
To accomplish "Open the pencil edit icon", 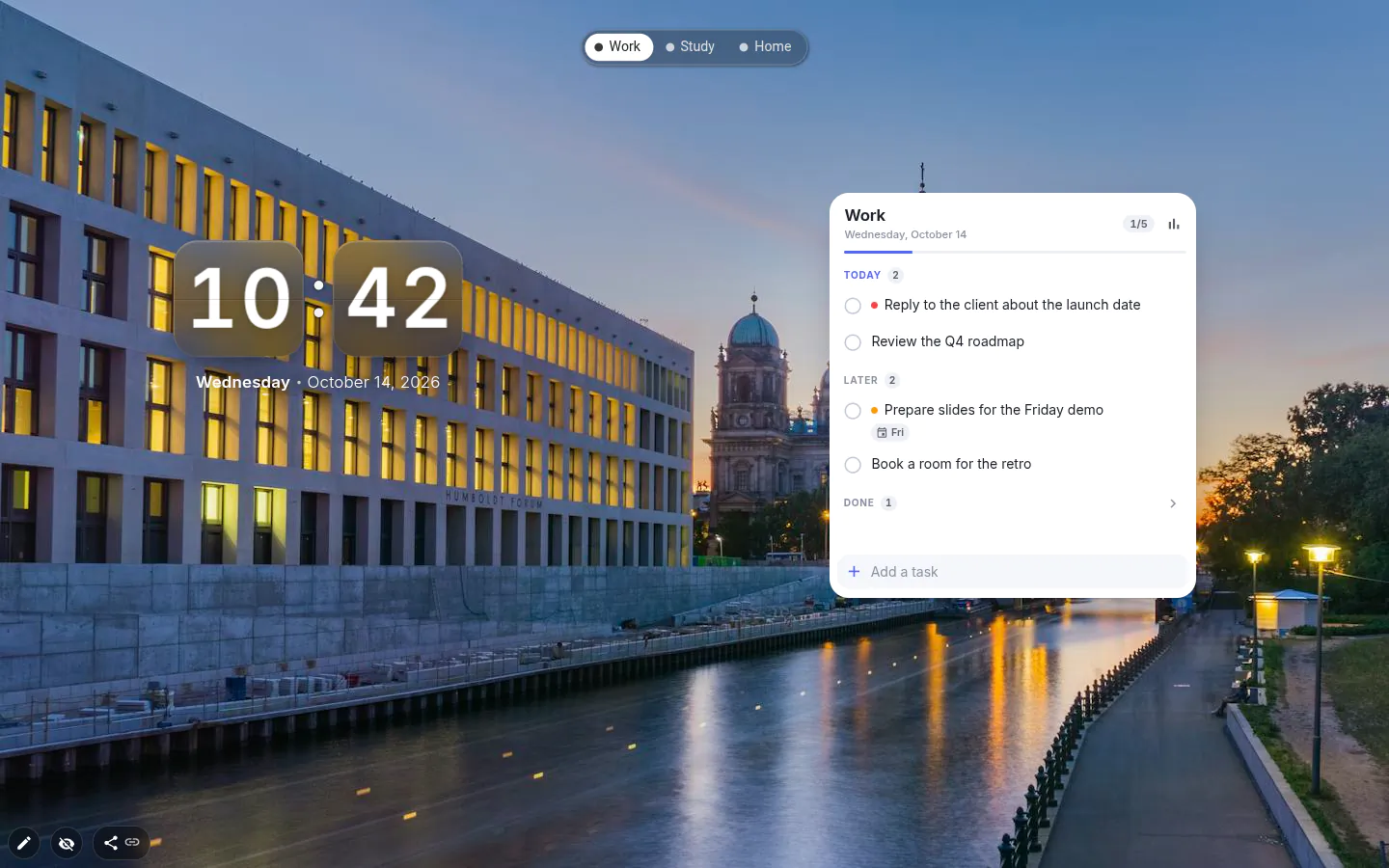I will pos(24,843).
